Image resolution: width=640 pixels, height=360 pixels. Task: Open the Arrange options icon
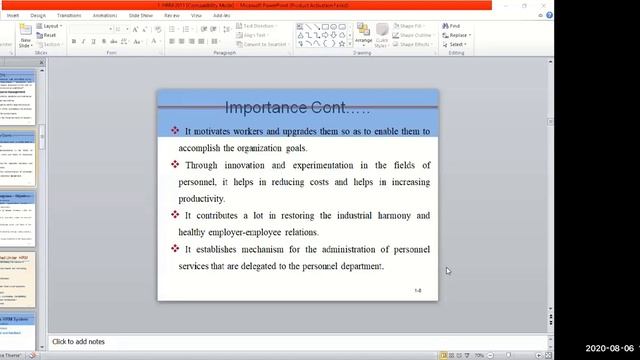(x=363, y=30)
